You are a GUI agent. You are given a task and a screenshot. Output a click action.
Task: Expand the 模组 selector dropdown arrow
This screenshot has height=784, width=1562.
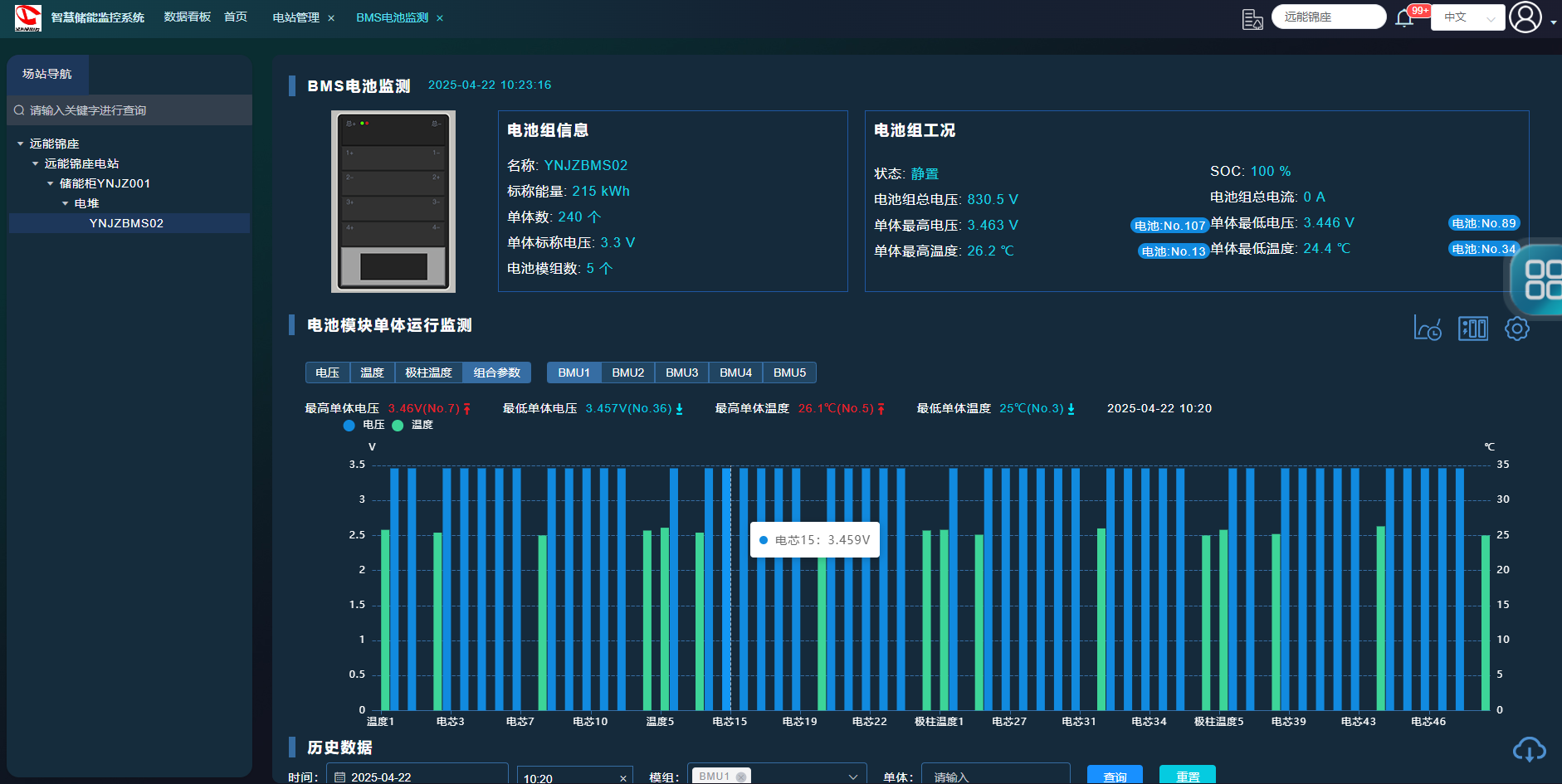tap(852, 777)
